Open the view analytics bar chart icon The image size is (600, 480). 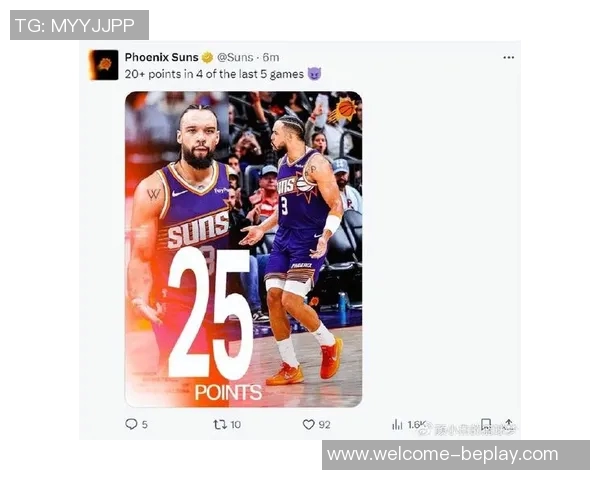pos(397,424)
